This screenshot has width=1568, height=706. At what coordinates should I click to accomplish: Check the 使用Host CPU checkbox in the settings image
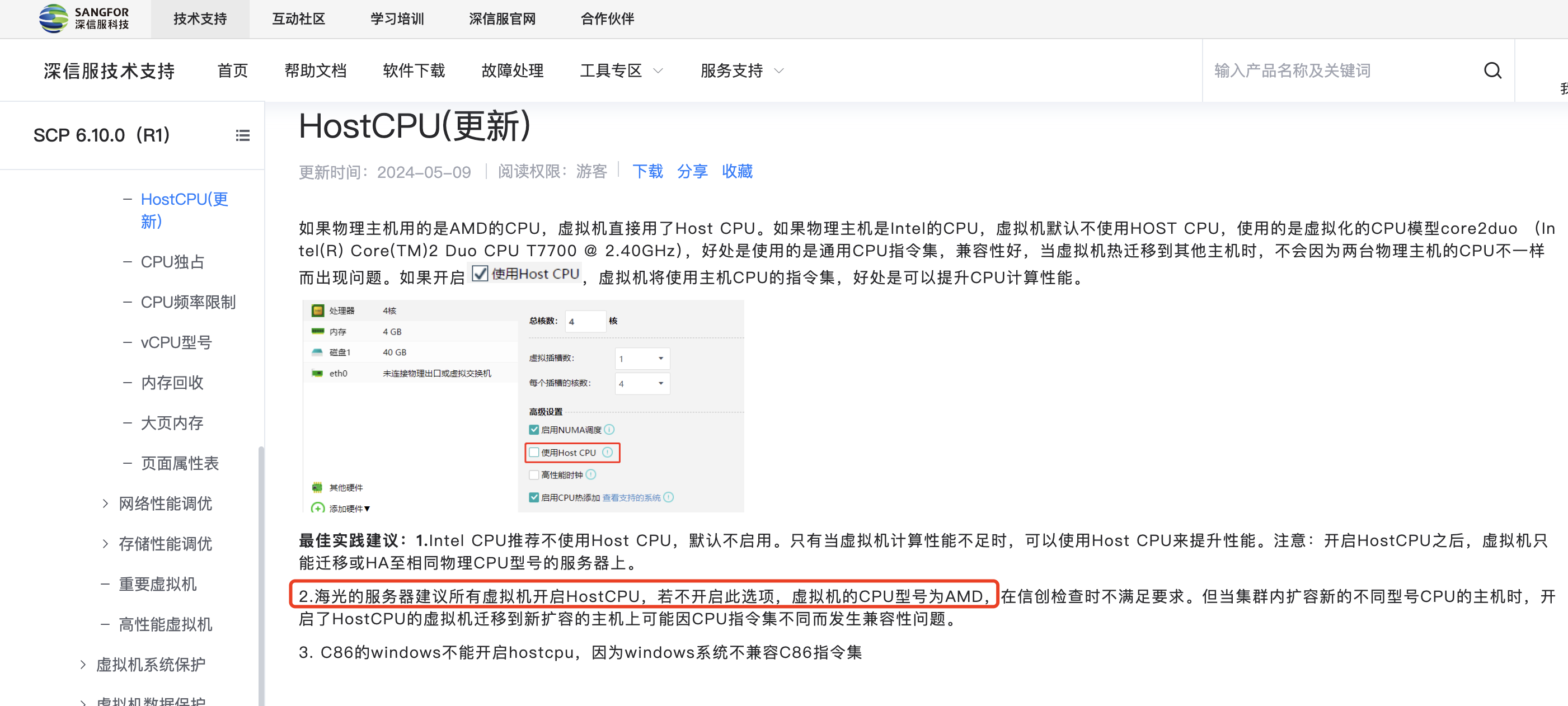coord(534,452)
